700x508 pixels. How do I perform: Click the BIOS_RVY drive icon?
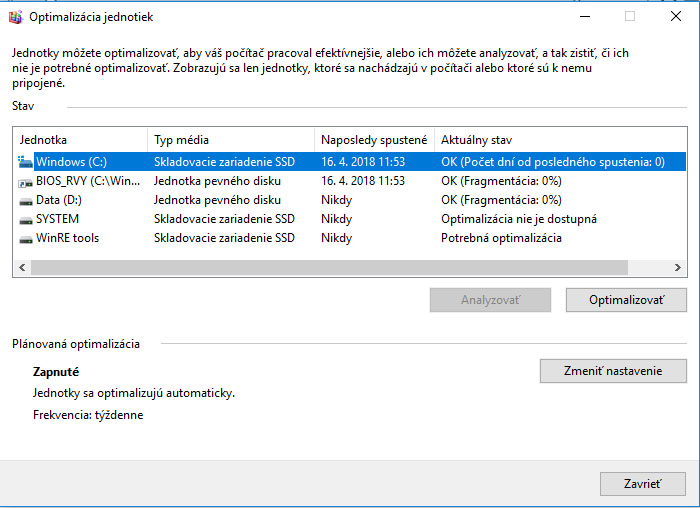25,181
